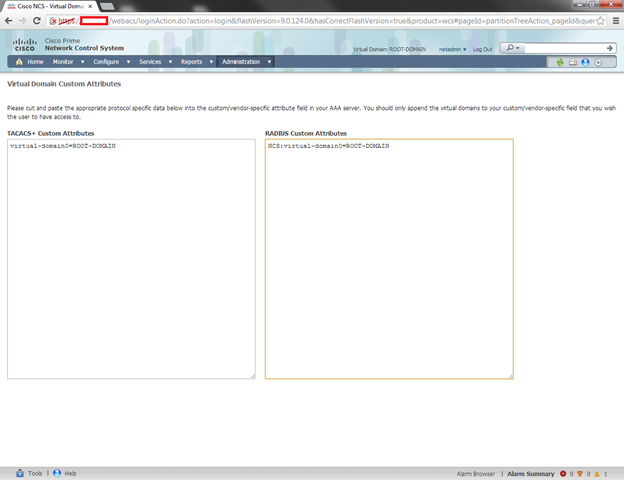Click the Cisco logo
Image resolution: width=624 pixels, height=480 pixels.
[x=25, y=45]
